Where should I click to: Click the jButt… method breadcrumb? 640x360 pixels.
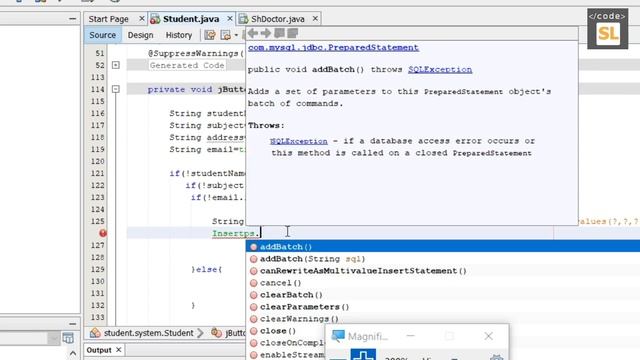(x=235, y=333)
